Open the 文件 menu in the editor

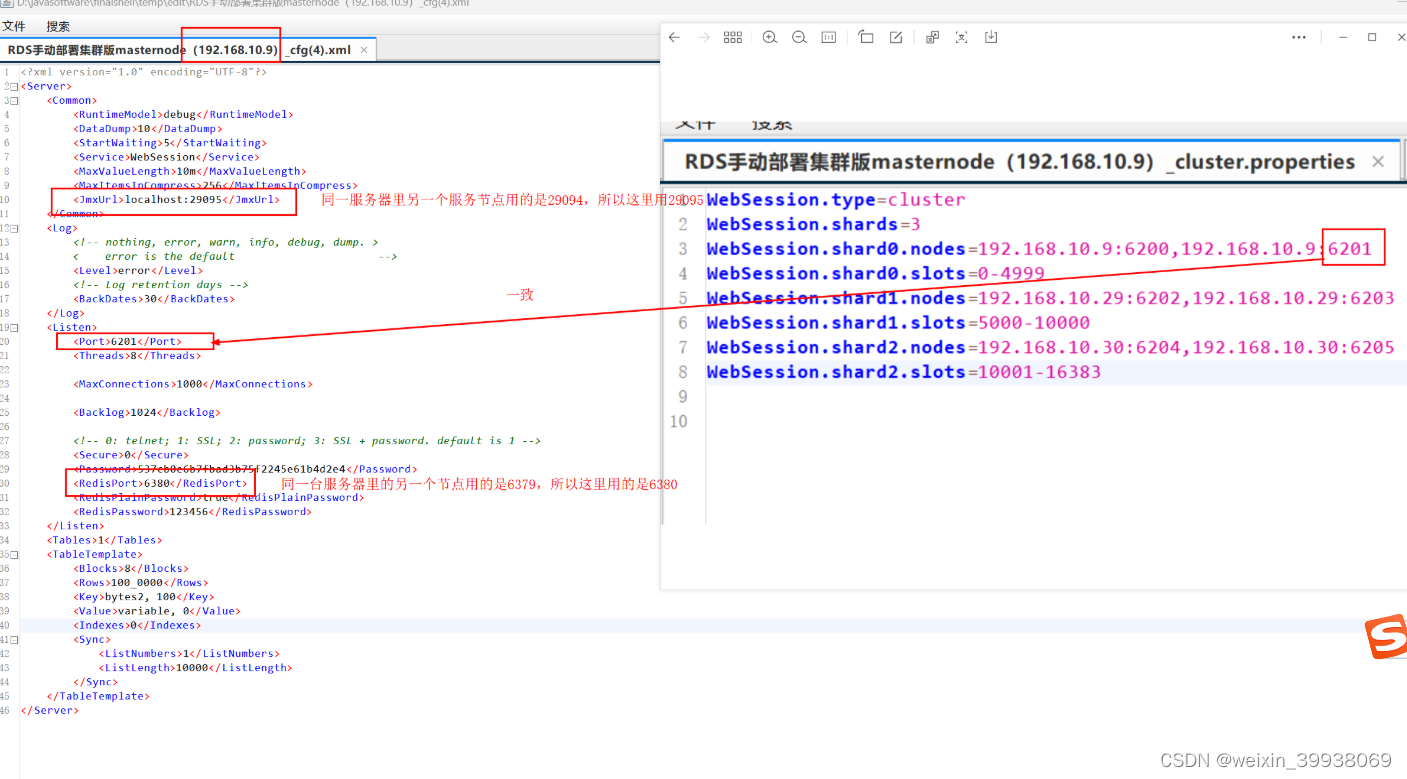pos(14,26)
